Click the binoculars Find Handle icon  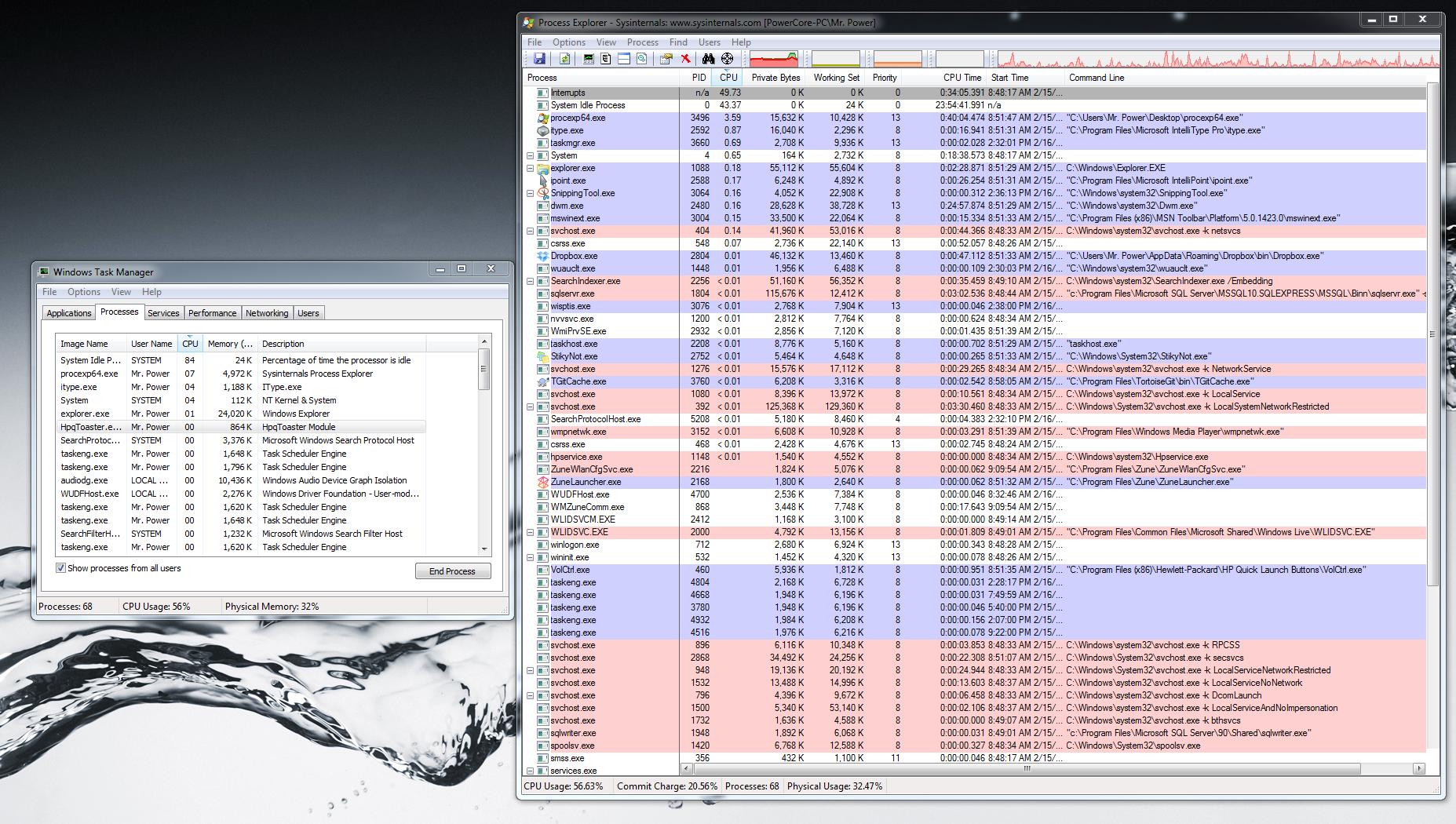[709, 58]
